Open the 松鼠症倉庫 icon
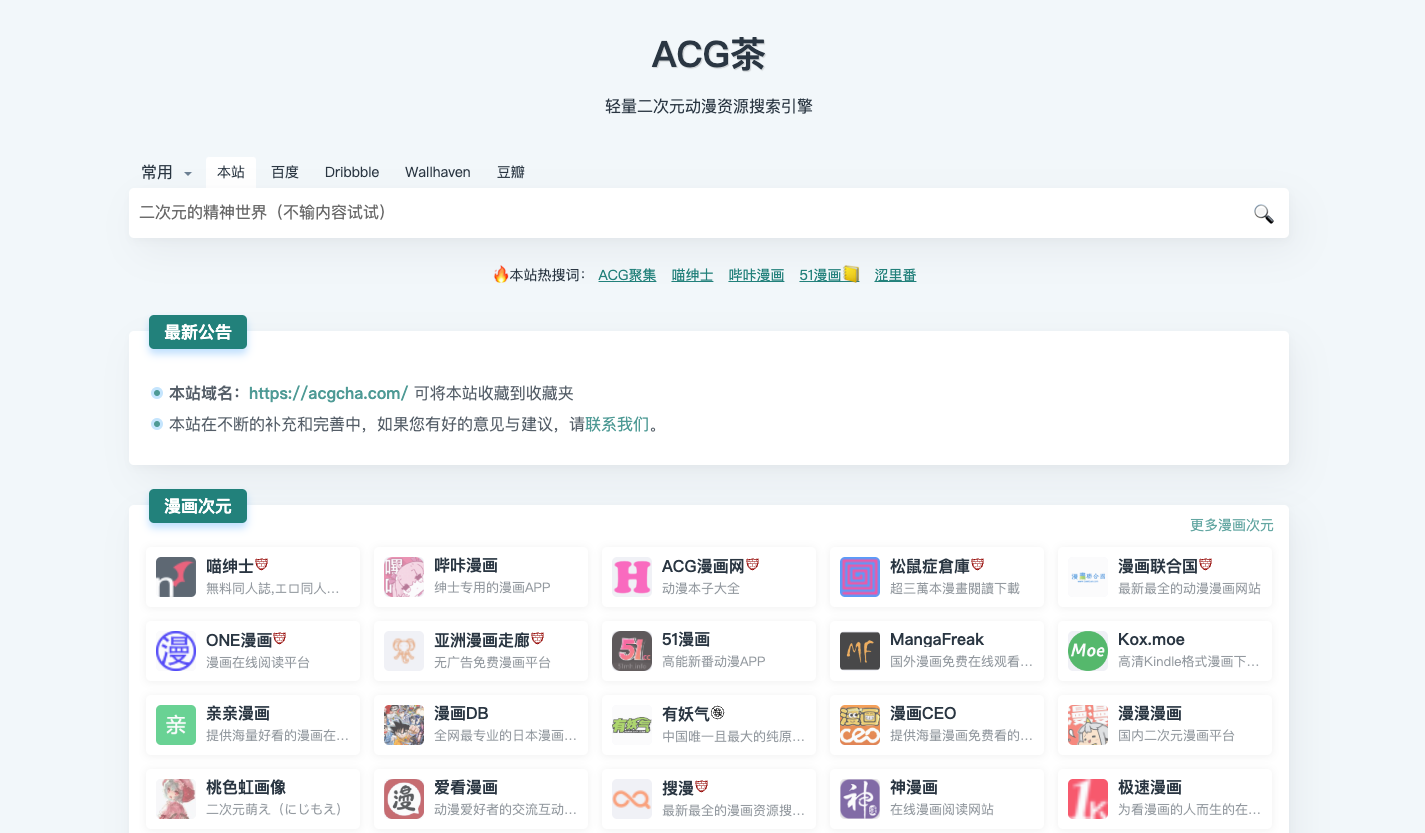The image size is (1425, 833). (x=860, y=577)
